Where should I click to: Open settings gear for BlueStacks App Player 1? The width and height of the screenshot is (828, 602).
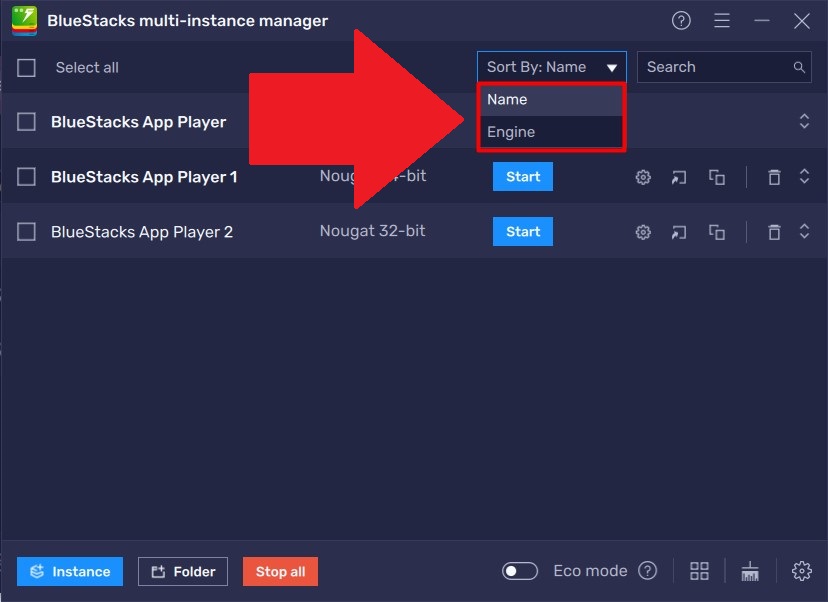643,177
